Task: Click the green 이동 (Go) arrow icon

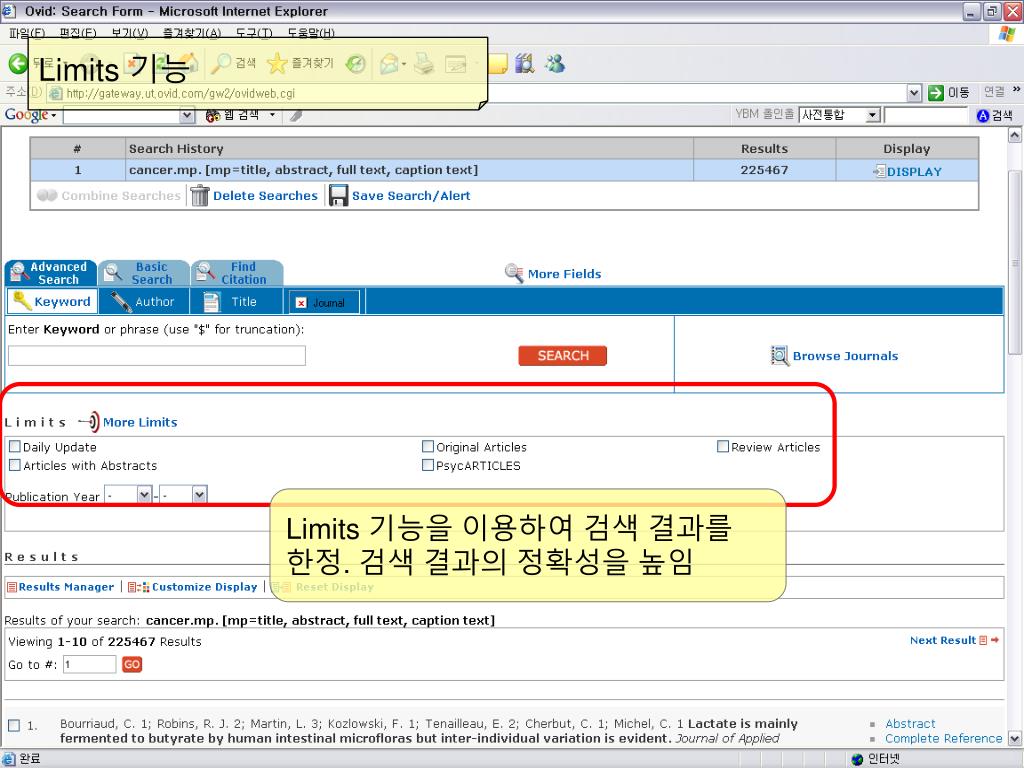Action: (936, 93)
